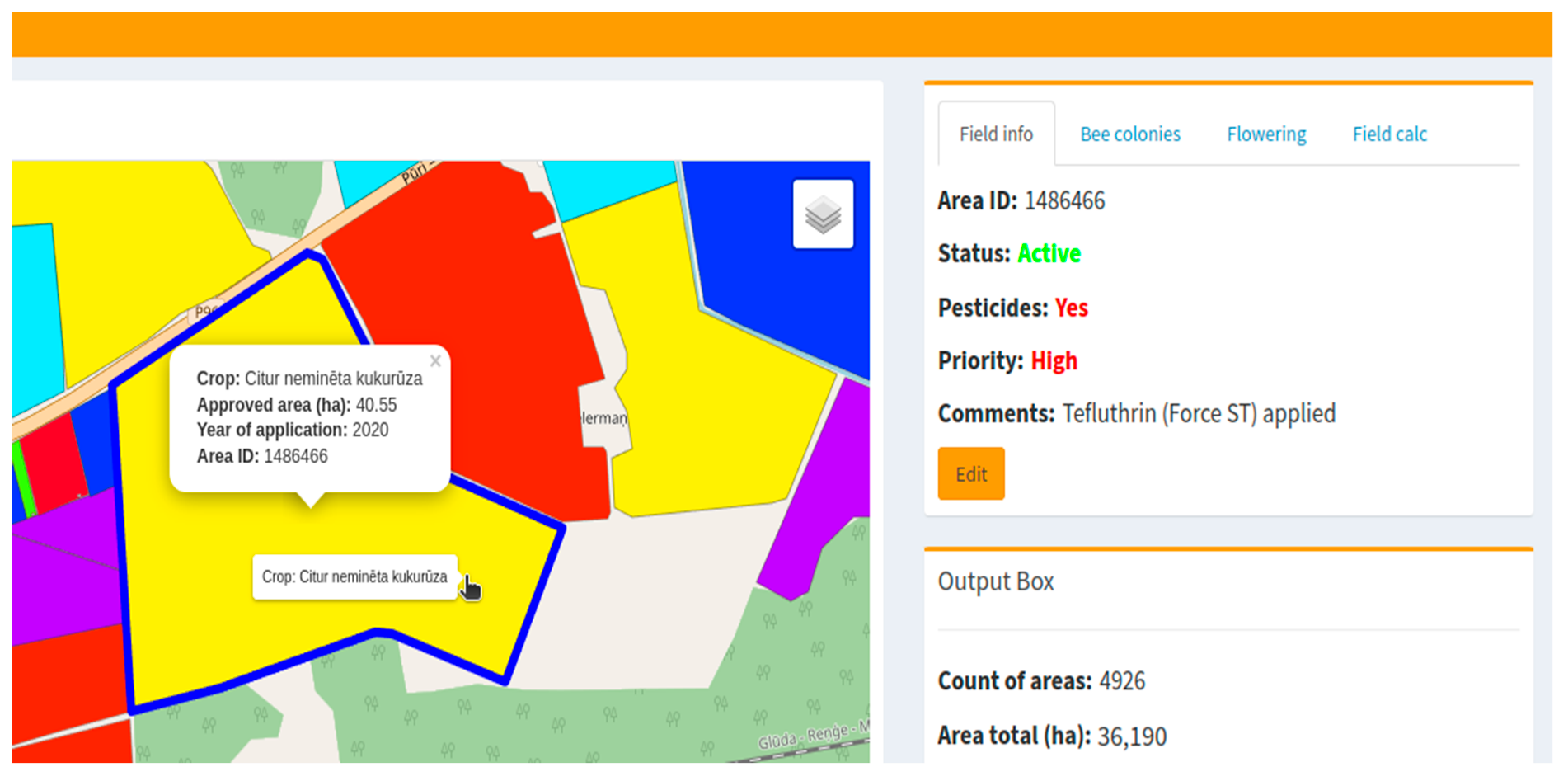Click the green Active status value
Image resolution: width=1568 pixels, height=781 pixels.
pos(1049,254)
